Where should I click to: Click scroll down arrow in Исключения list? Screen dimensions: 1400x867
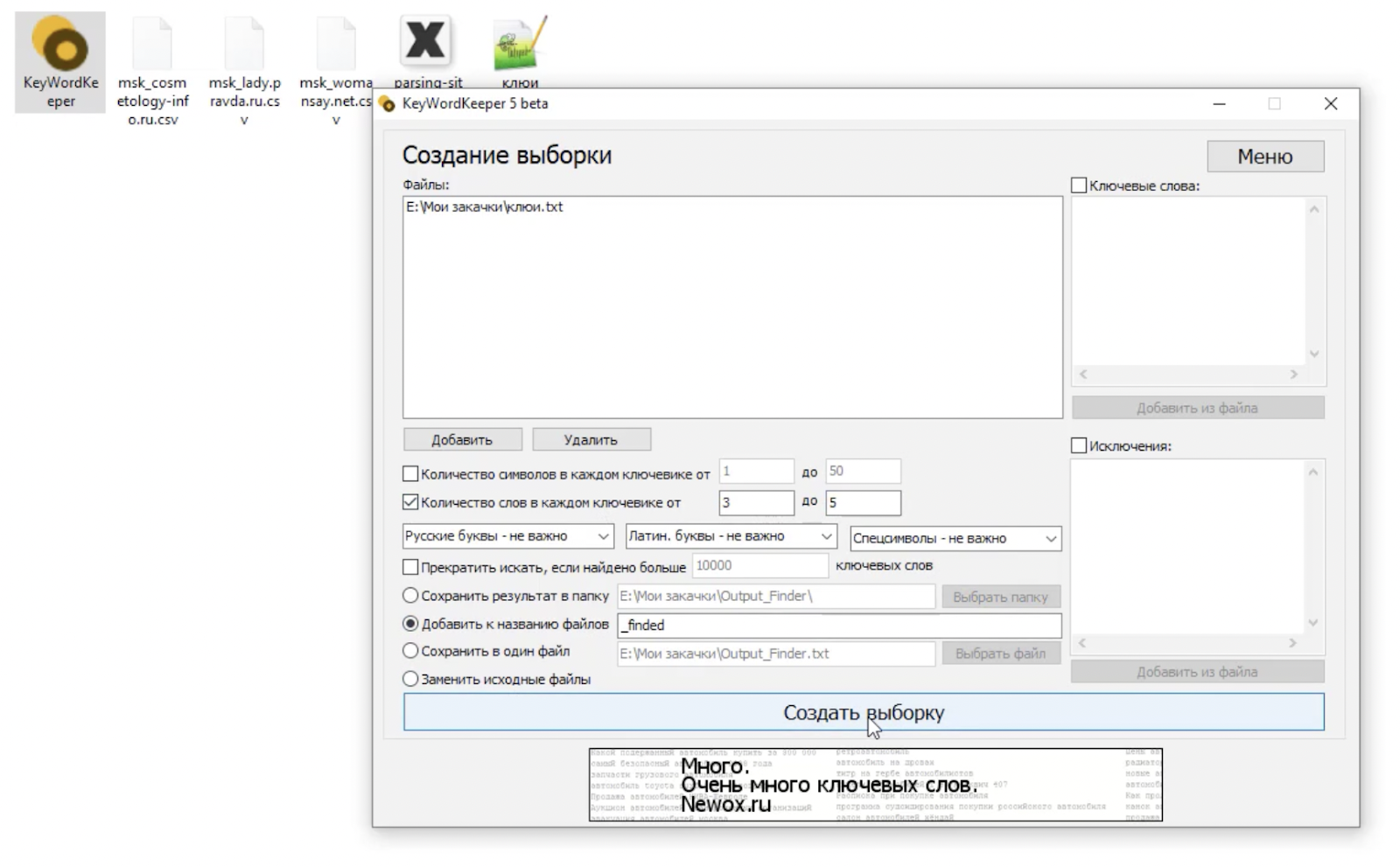coord(1312,623)
